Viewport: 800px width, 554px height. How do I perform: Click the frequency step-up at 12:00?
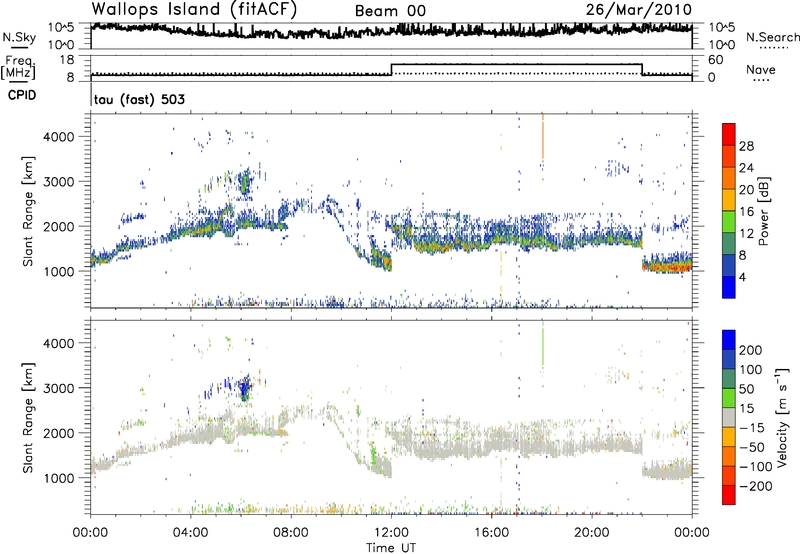click(391, 69)
